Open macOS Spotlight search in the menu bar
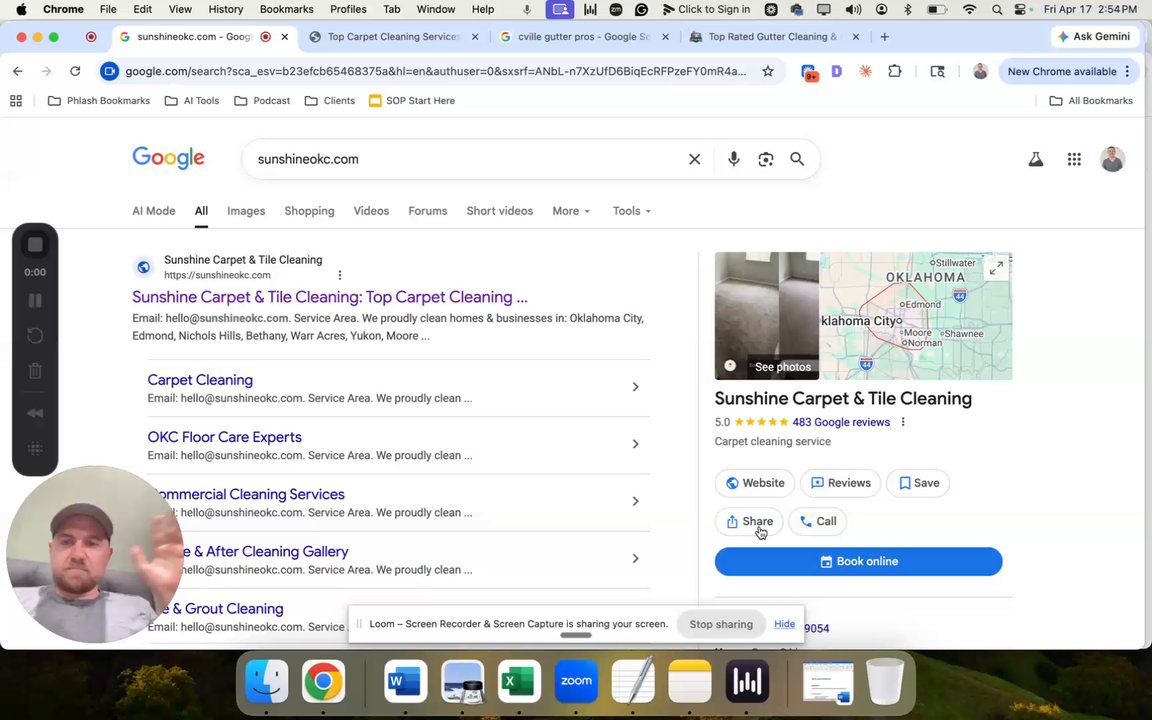1152x720 pixels. pos(996,10)
